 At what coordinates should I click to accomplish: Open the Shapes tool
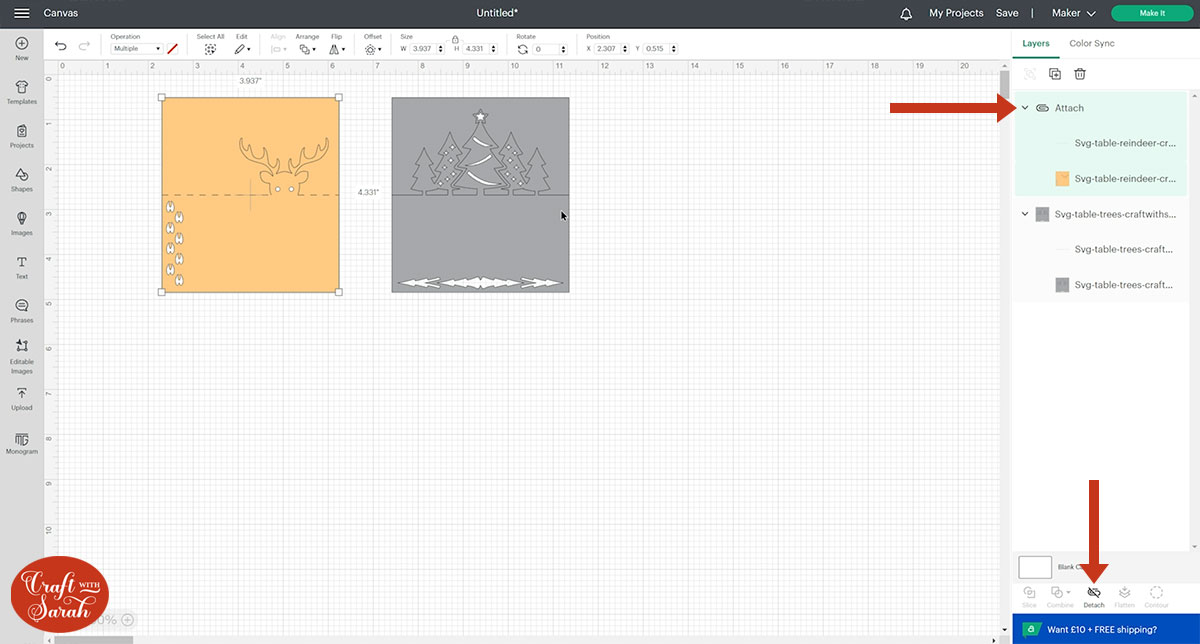pos(21,179)
